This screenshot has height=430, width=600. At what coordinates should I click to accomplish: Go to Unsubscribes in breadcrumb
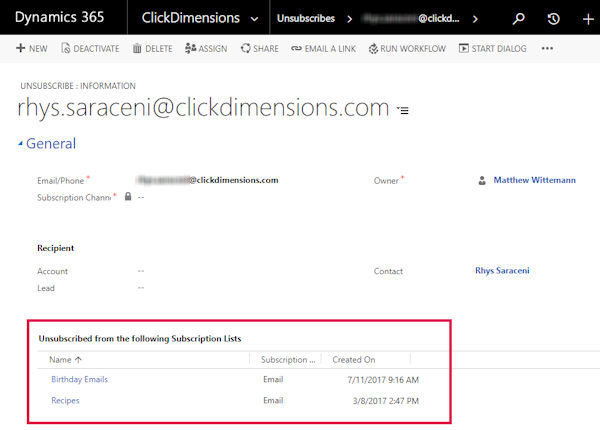306,18
